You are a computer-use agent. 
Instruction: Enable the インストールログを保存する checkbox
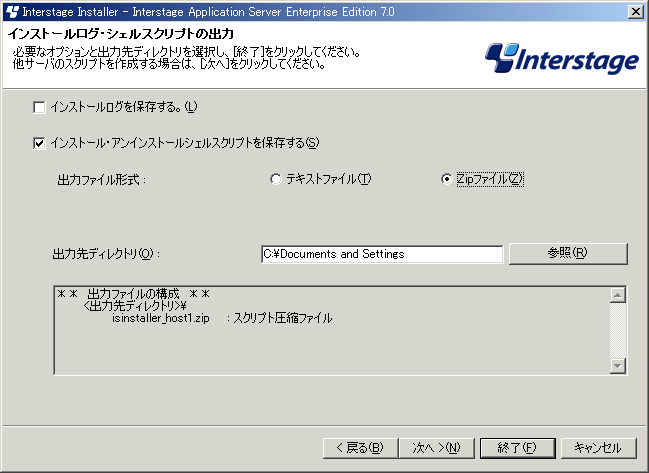pyautogui.click(x=39, y=108)
